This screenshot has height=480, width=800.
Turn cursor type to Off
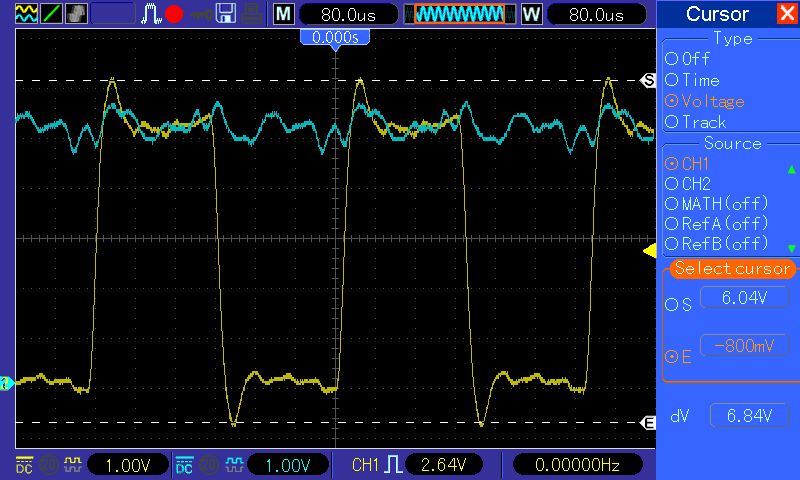(x=687, y=59)
